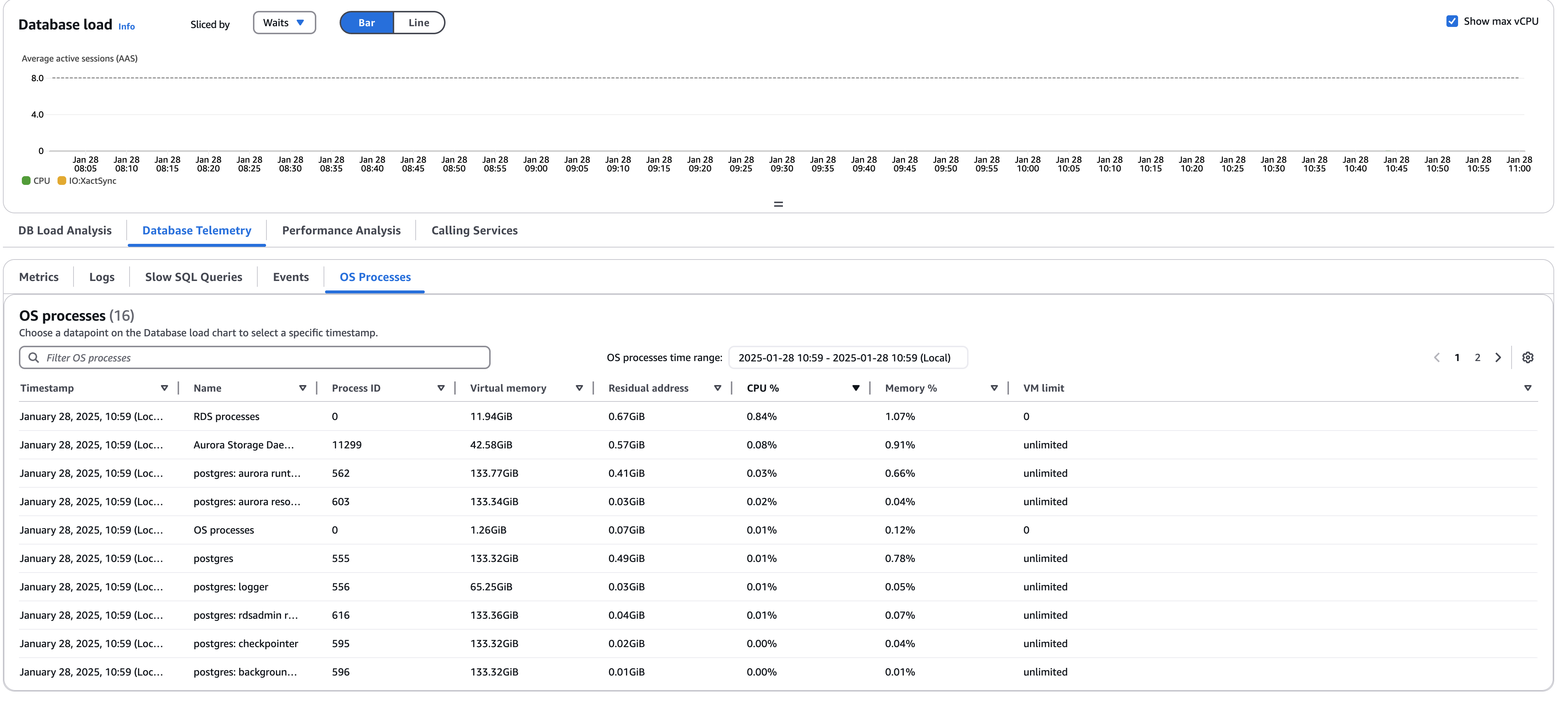Uncheck the Show max vCPU checkbox

pyautogui.click(x=1452, y=21)
